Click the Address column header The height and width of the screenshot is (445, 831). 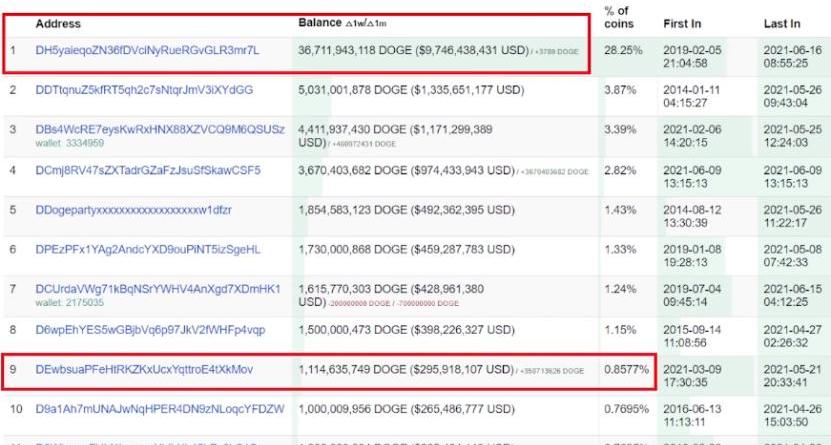pos(58,23)
